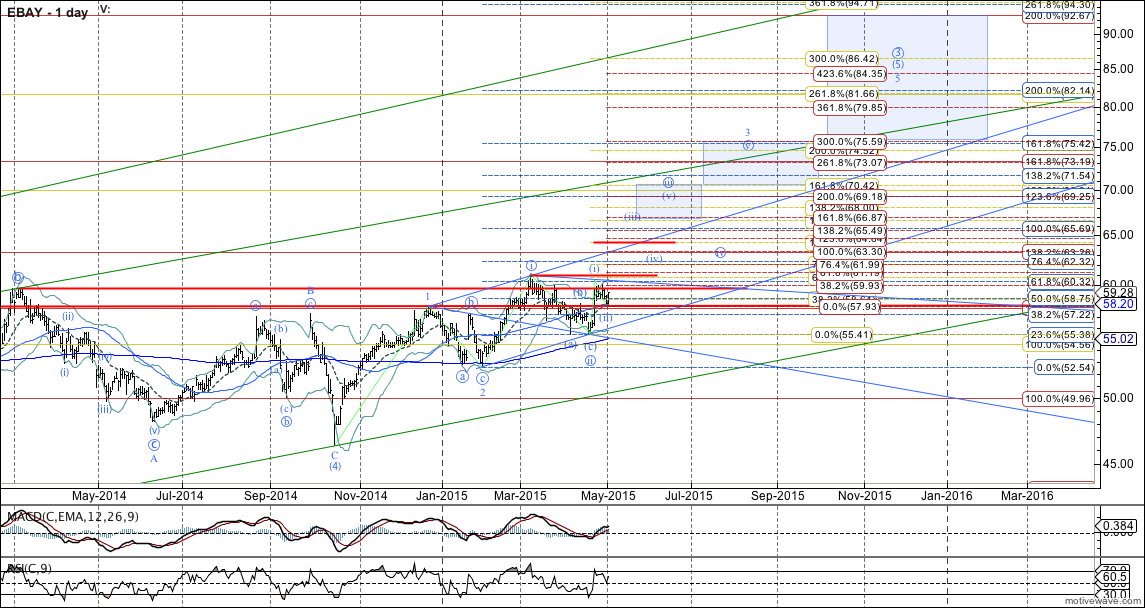Select the 361.8%(94.71) Fibonacci label
This screenshot has width=1145, height=608.
[x=840, y=4]
